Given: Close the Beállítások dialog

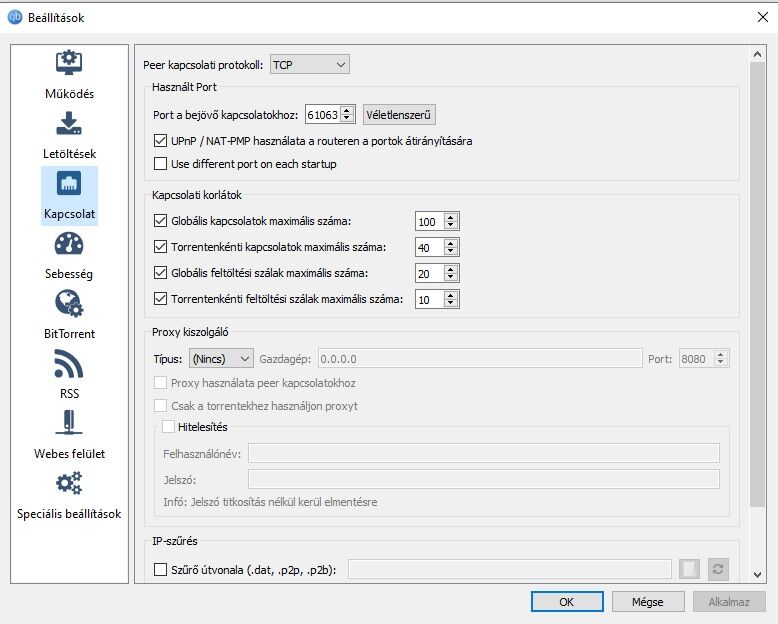Looking at the screenshot, I should pyautogui.click(x=763, y=17).
